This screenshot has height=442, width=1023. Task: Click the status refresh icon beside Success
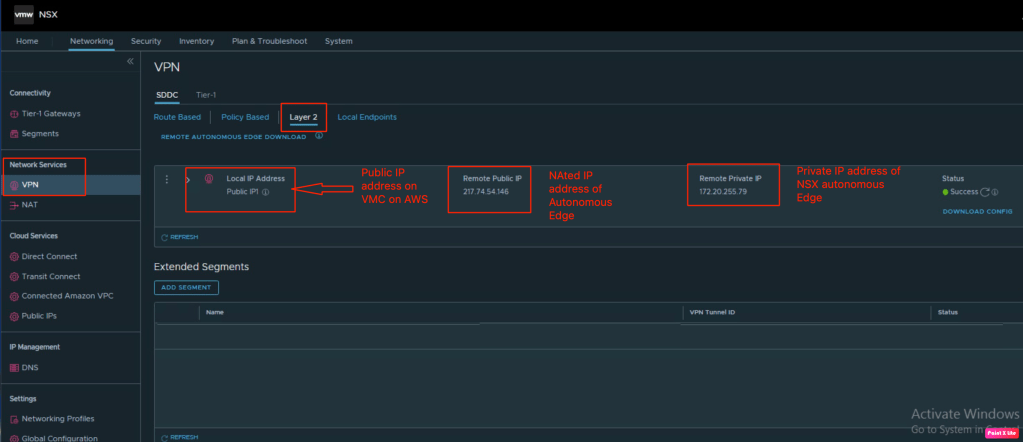pyautogui.click(x=985, y=192)
